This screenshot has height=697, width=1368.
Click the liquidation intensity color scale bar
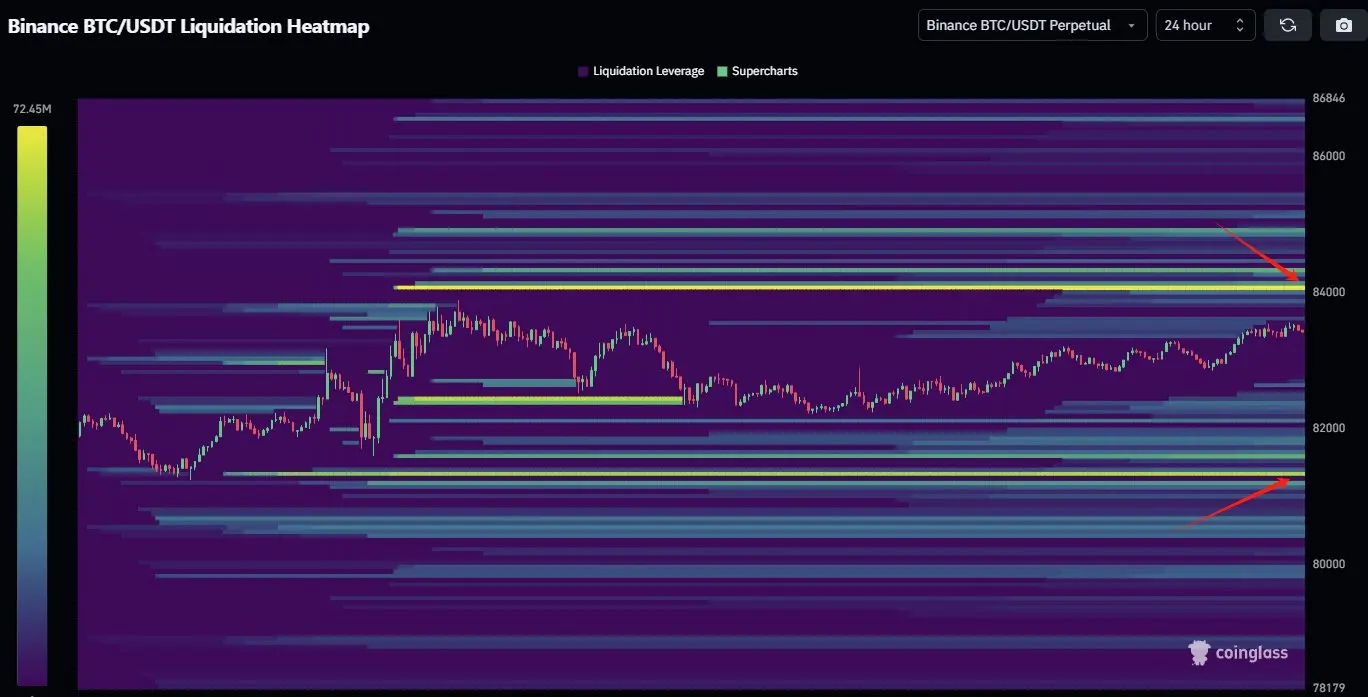(32, 405)
